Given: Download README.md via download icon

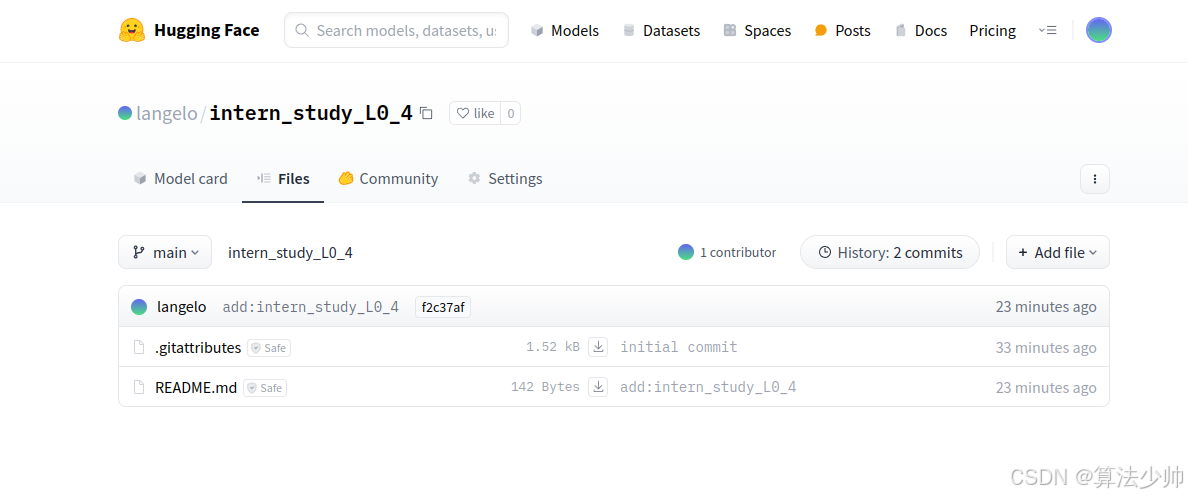Looking at the screenshot, I should (x=599, y=387).
